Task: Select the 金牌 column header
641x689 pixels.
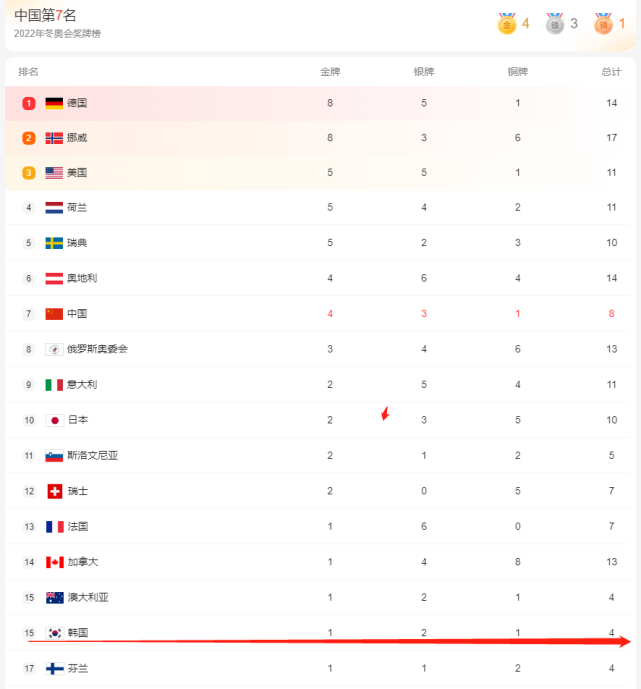Action: click(x=330, y=72)
